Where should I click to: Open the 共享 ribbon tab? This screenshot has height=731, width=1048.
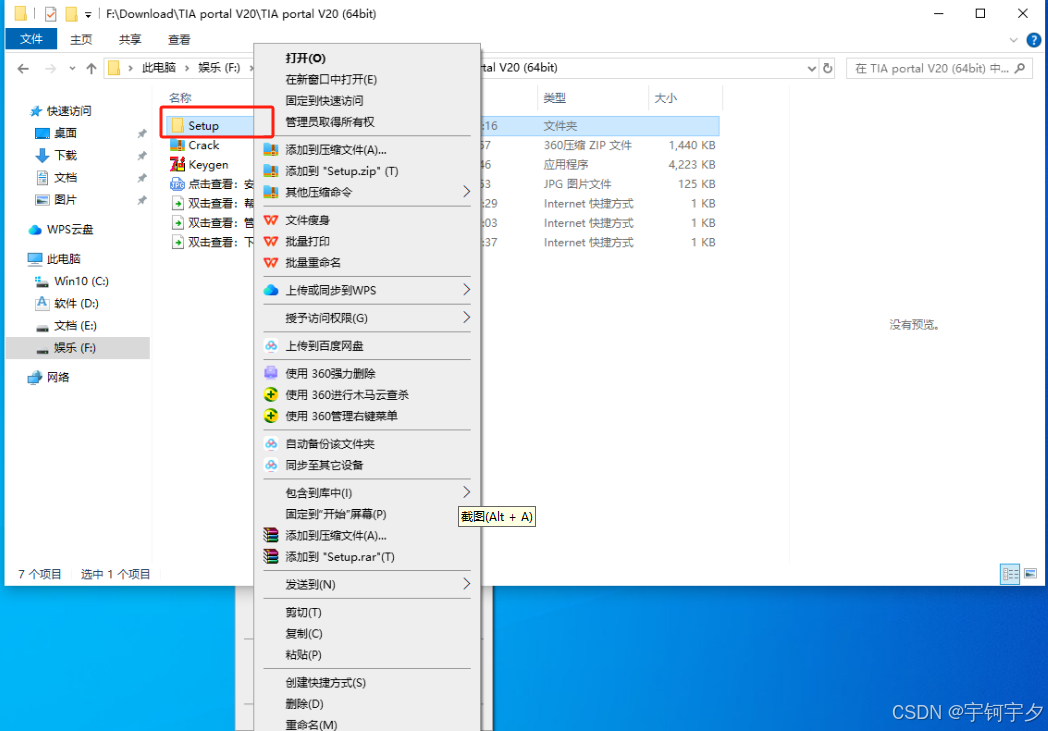click(x=130, y=40)
